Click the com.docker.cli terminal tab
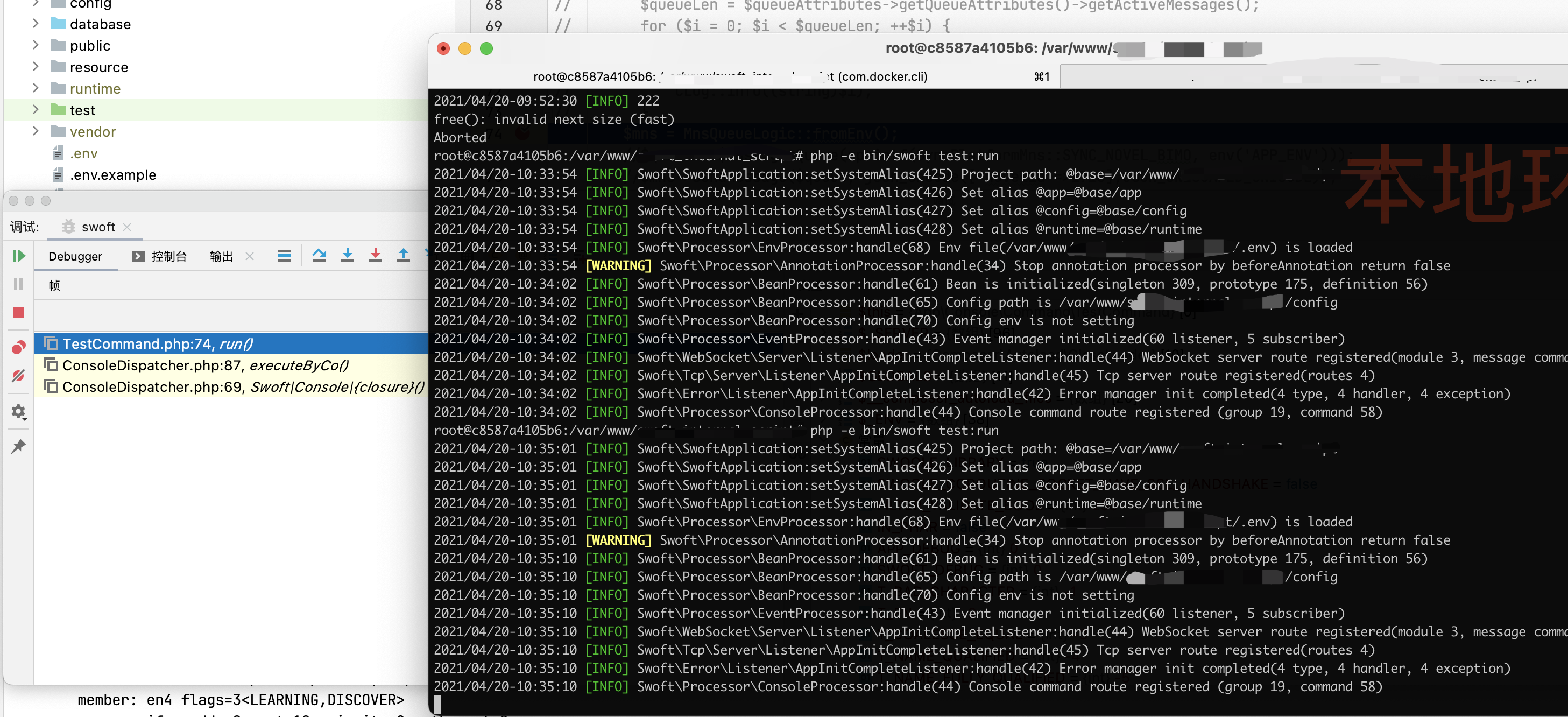The height and width of the screenshot is (717, 1568). coord(730,77)
